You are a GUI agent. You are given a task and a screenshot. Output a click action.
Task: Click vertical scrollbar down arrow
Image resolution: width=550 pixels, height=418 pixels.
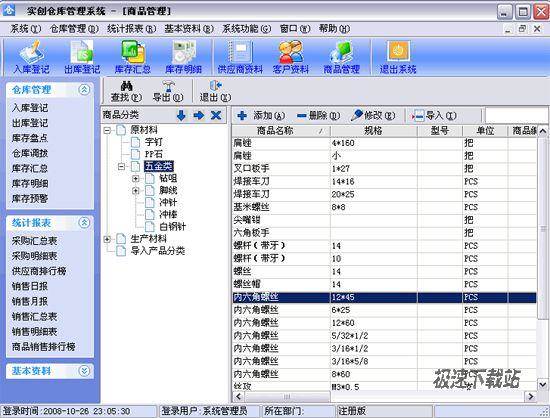pyautogui.click(x=543, y=384)
